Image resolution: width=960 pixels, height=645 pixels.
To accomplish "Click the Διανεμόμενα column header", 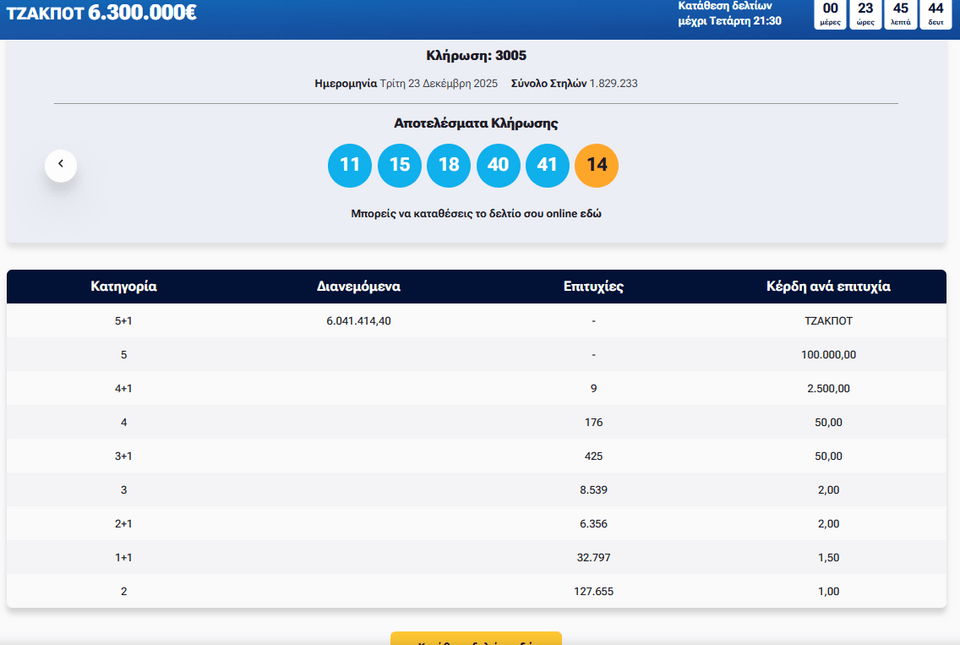I will pyautogui.click(x=359, y=287).
